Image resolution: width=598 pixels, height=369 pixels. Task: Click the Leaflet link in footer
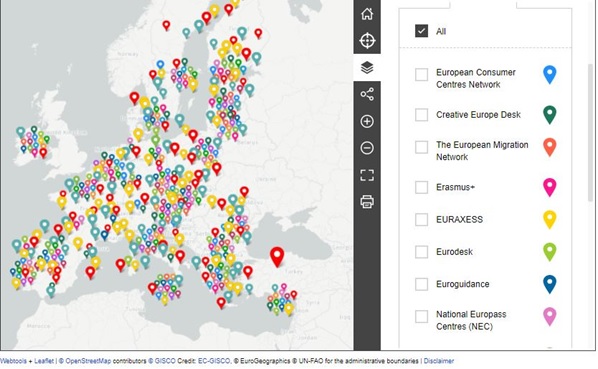[44, 361]
